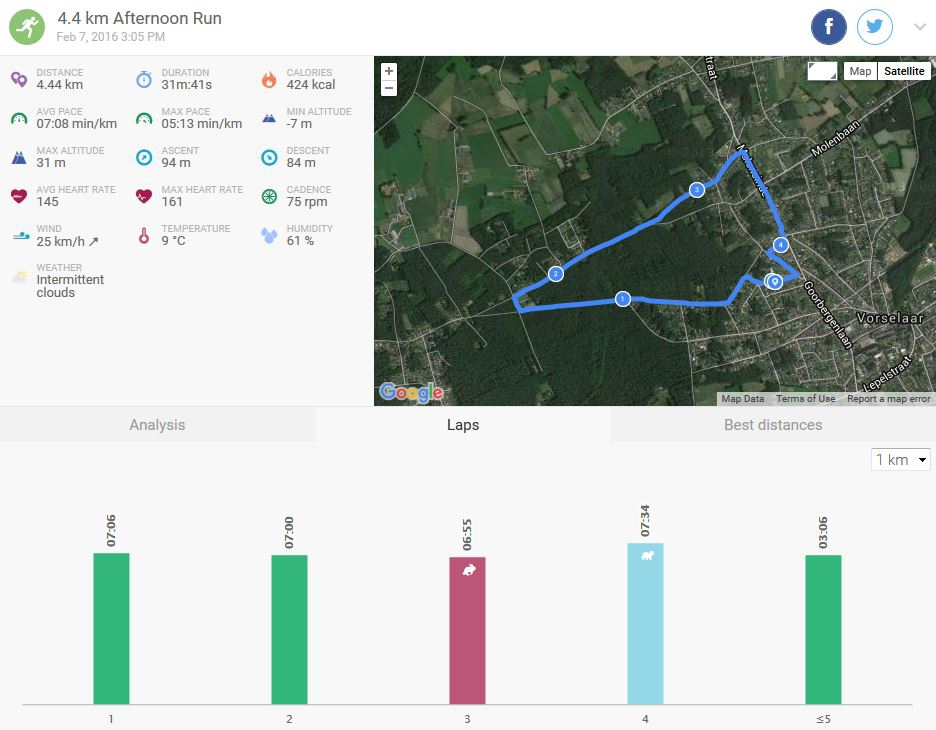The width and height of the screenshot is (936, 730).
Task: Open the Best distances tab
Action: (772, 425)
